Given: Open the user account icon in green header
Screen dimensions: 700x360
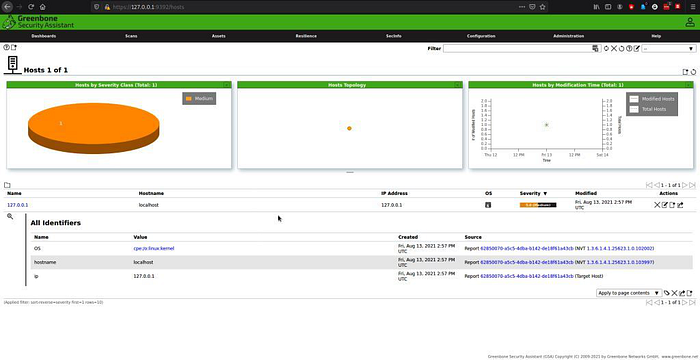Looking at the screenshot, I should tap(690, 22).
